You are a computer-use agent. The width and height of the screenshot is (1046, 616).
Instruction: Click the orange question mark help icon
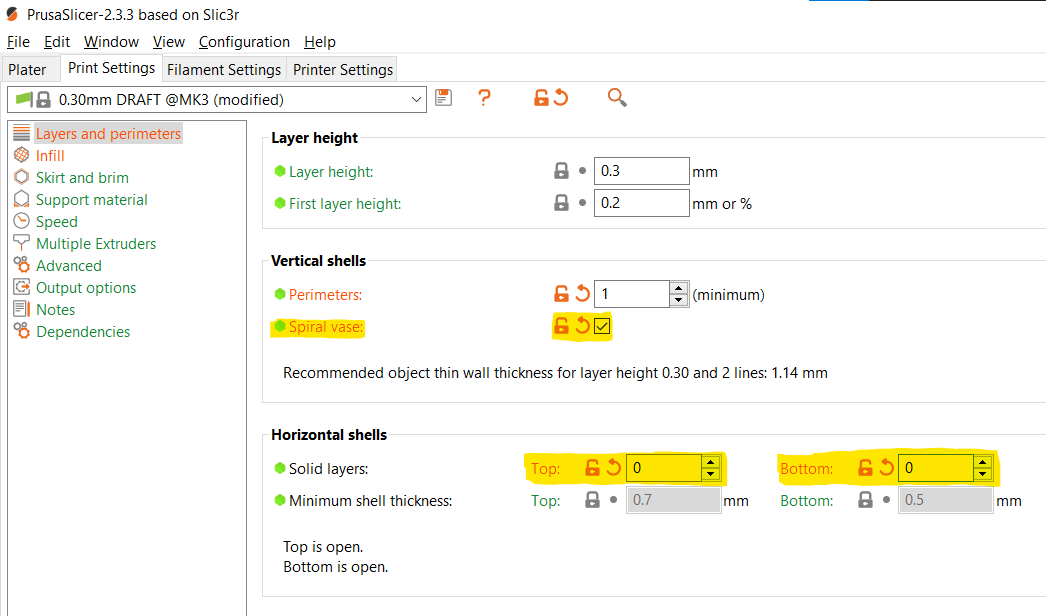(x=484, y=98)
